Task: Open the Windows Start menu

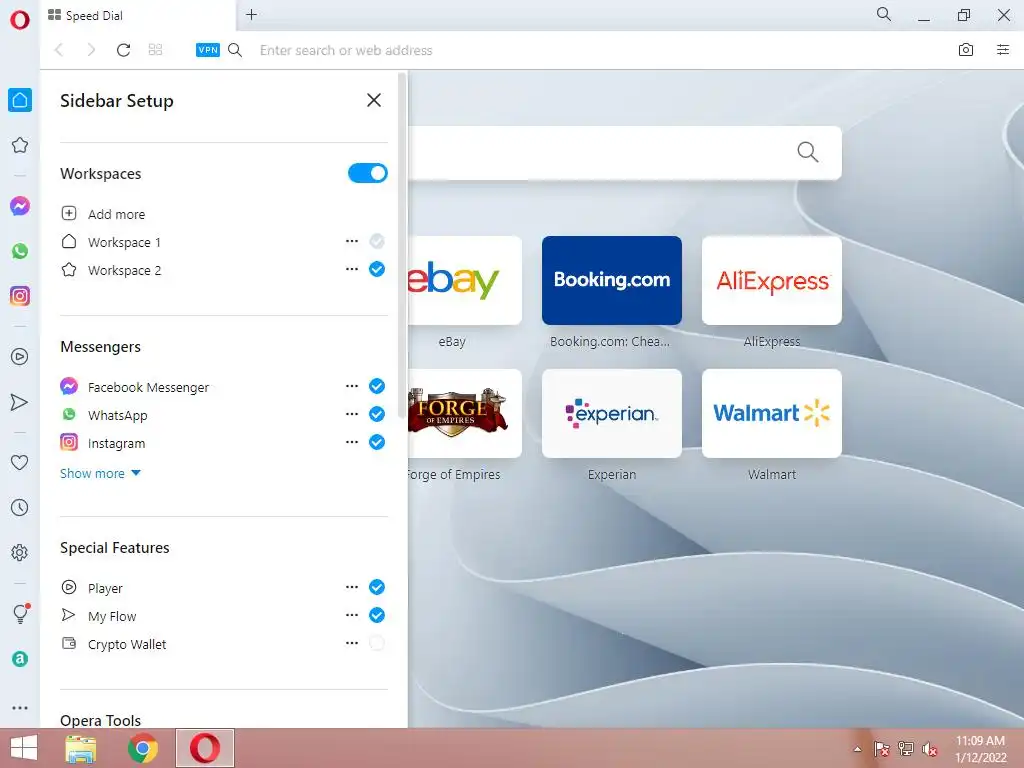Action: [x=24, y=748]
